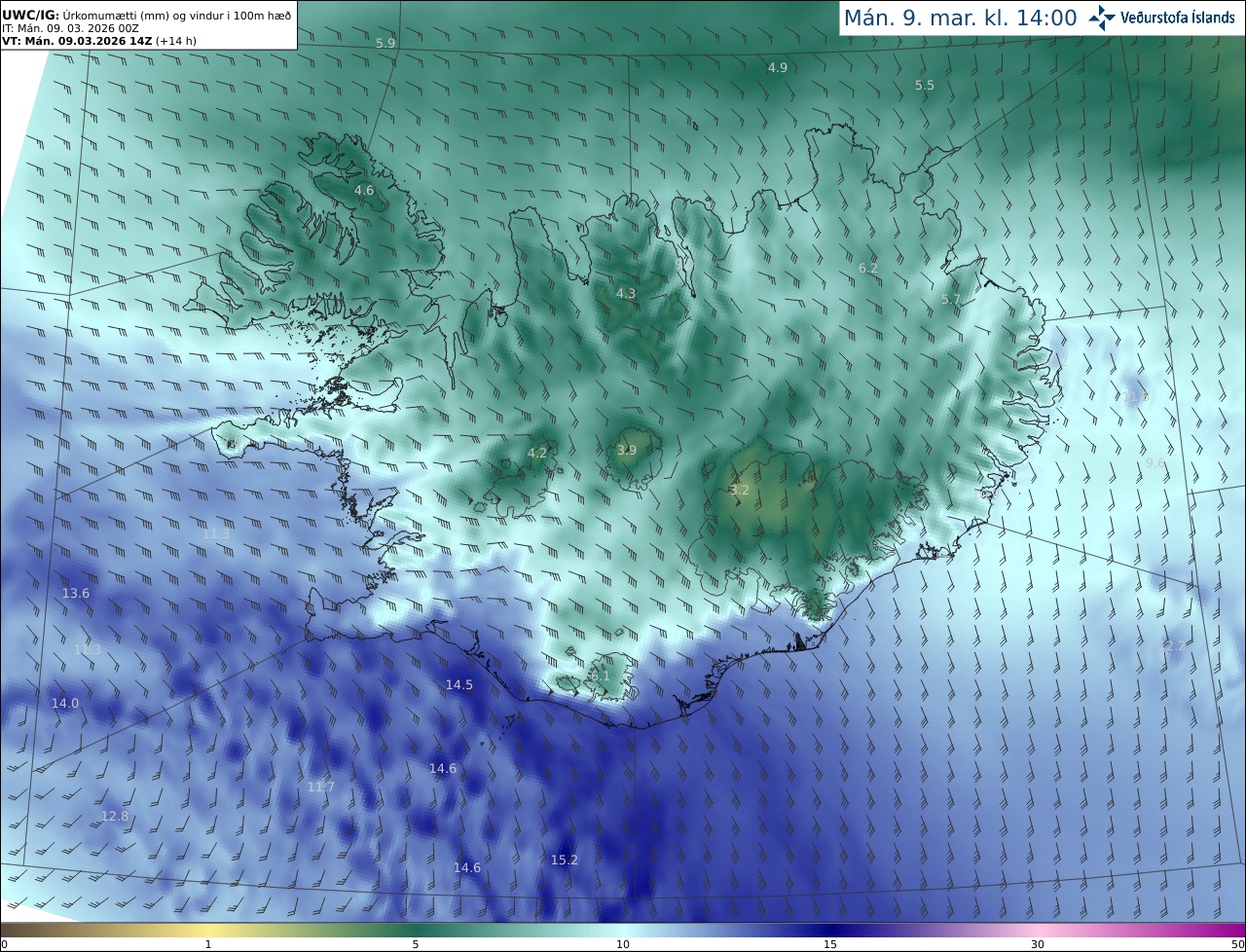
Task: Click the 6.1 value over Mýrdalsjökull
Action: [x=600, y=676]
